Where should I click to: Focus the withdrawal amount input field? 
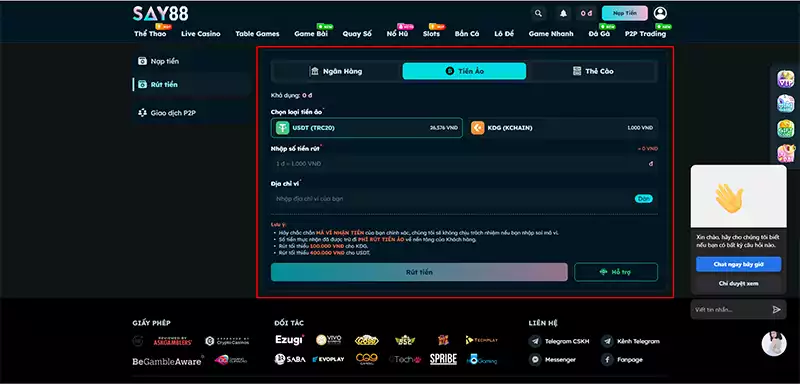pos(464,164)
